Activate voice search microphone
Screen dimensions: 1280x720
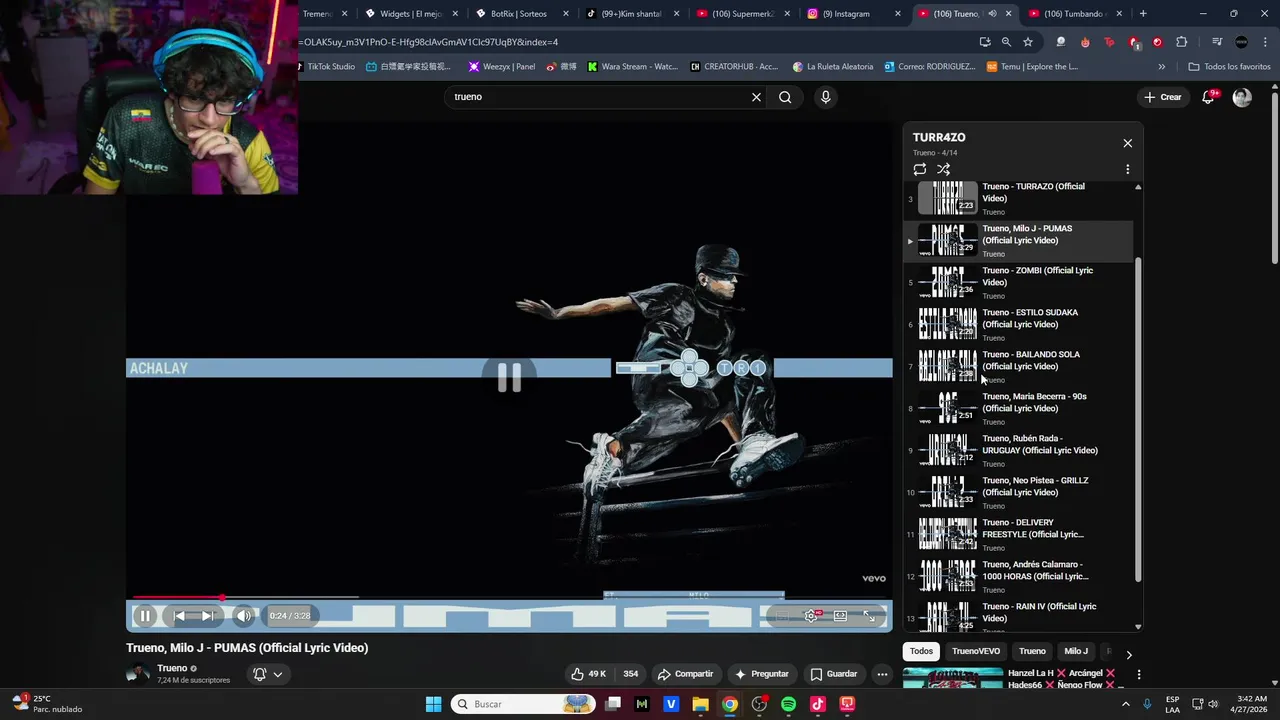825,97
